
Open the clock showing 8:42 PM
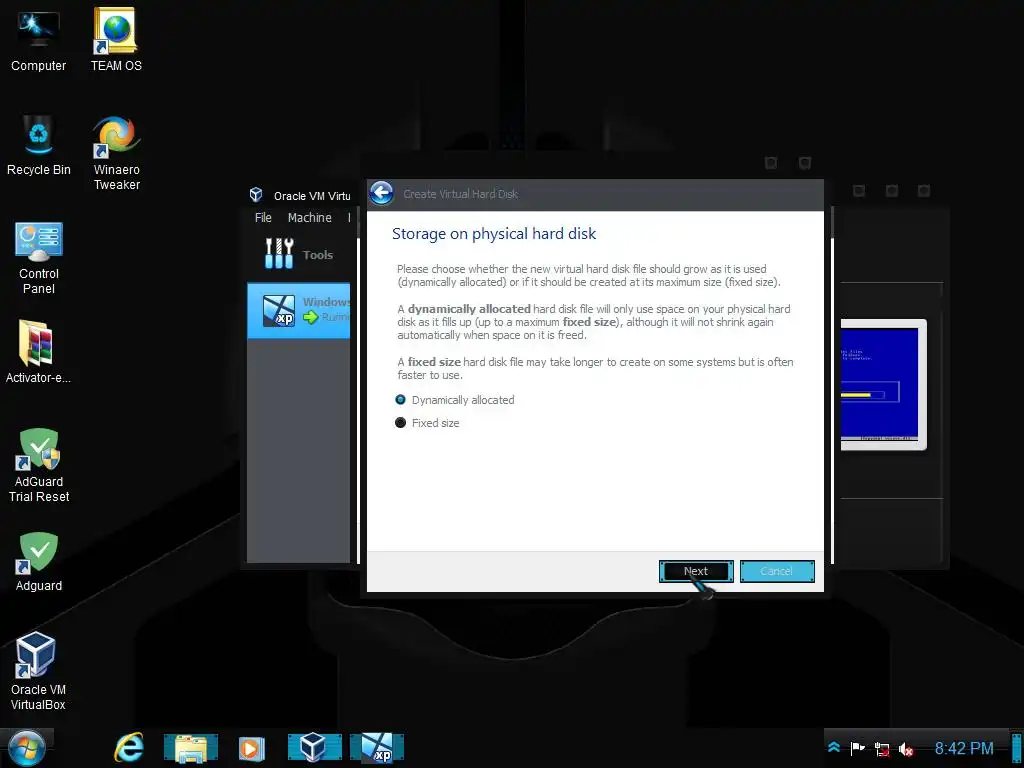964,748
